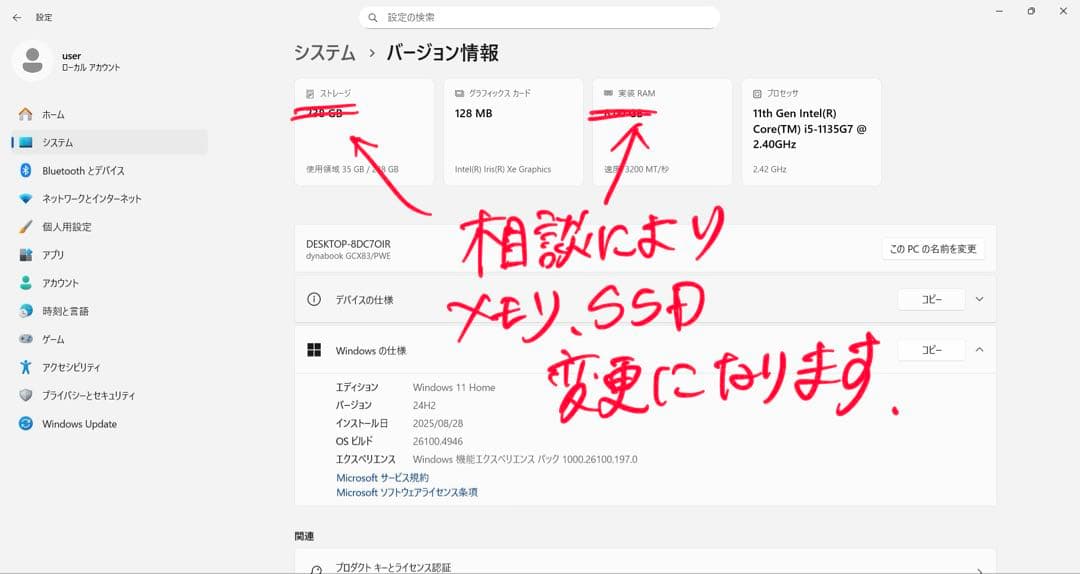Click the installed RAM icon
Image resolution: width=1080 pixels, height=574 pixels.
[x=608, y=93]
